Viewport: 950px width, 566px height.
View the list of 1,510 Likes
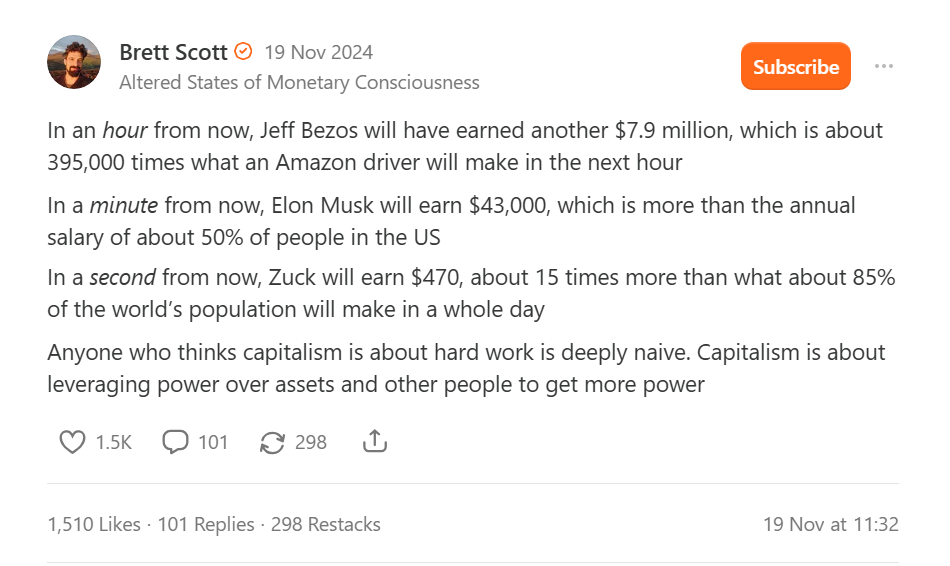93,524
